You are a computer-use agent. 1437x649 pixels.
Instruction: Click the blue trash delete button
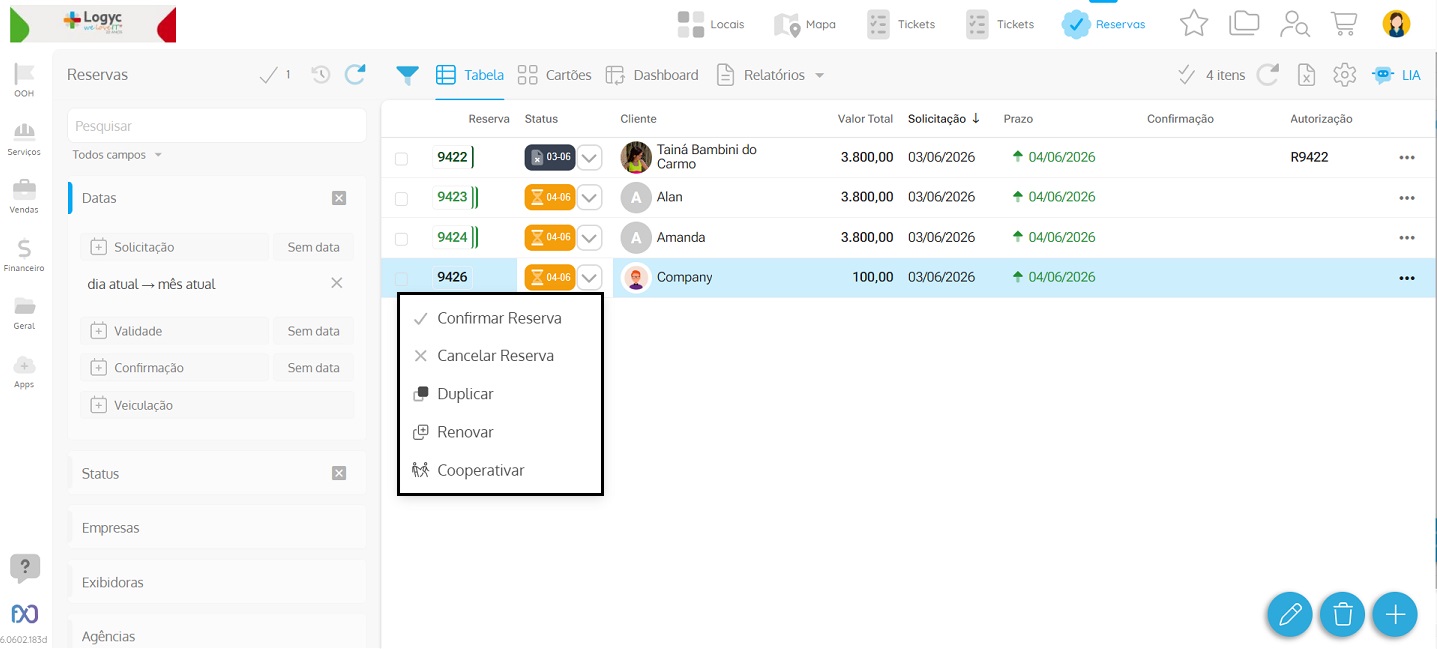coord(1342,614)
